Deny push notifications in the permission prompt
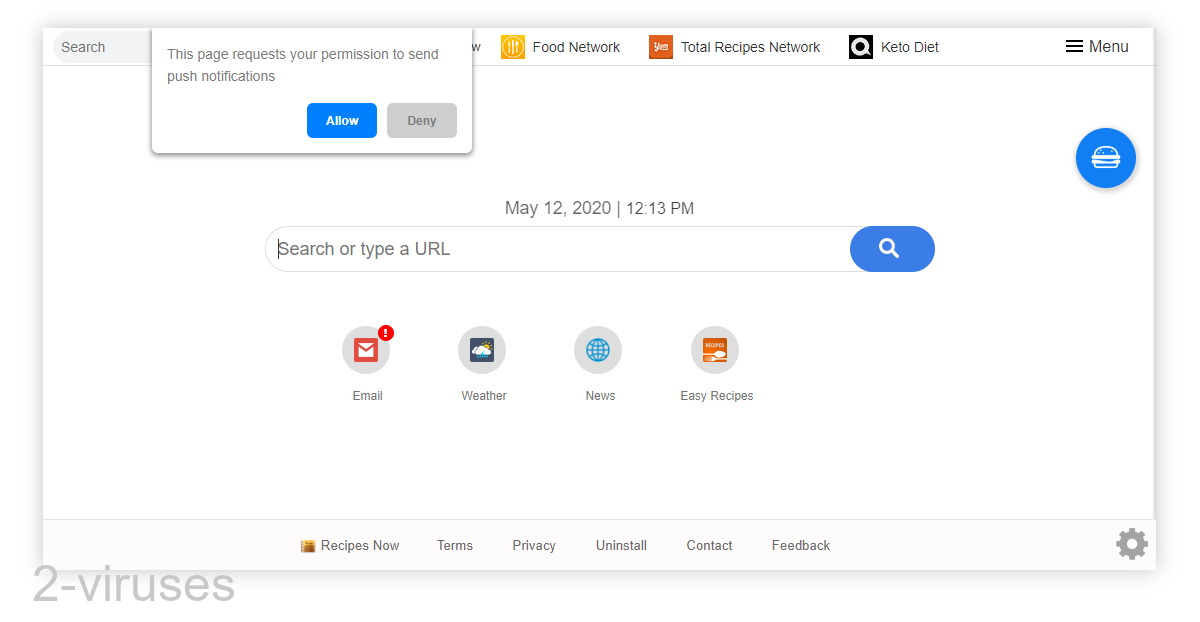Viewport: 1200px width, 622px height. point(421,120)
